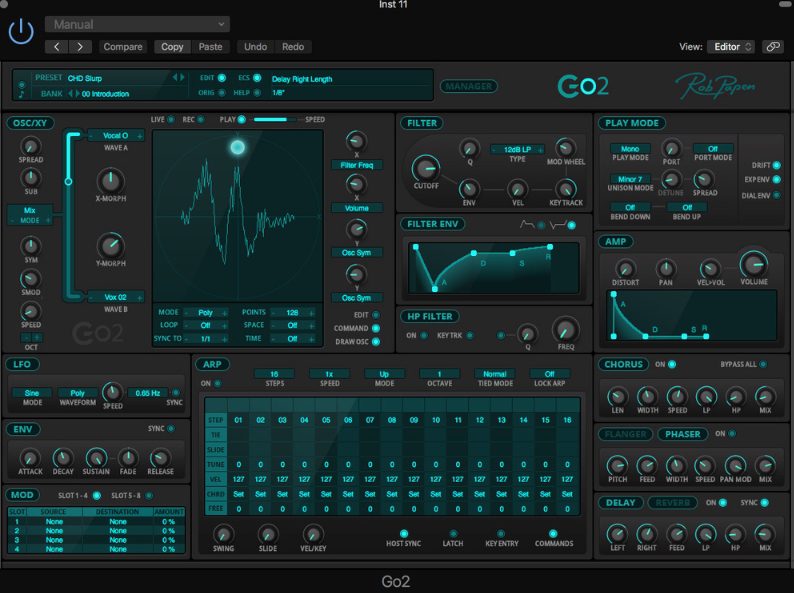Click the glowing XY pad cursor dot
Screen dimensions: 794x593
click(237, 147)
